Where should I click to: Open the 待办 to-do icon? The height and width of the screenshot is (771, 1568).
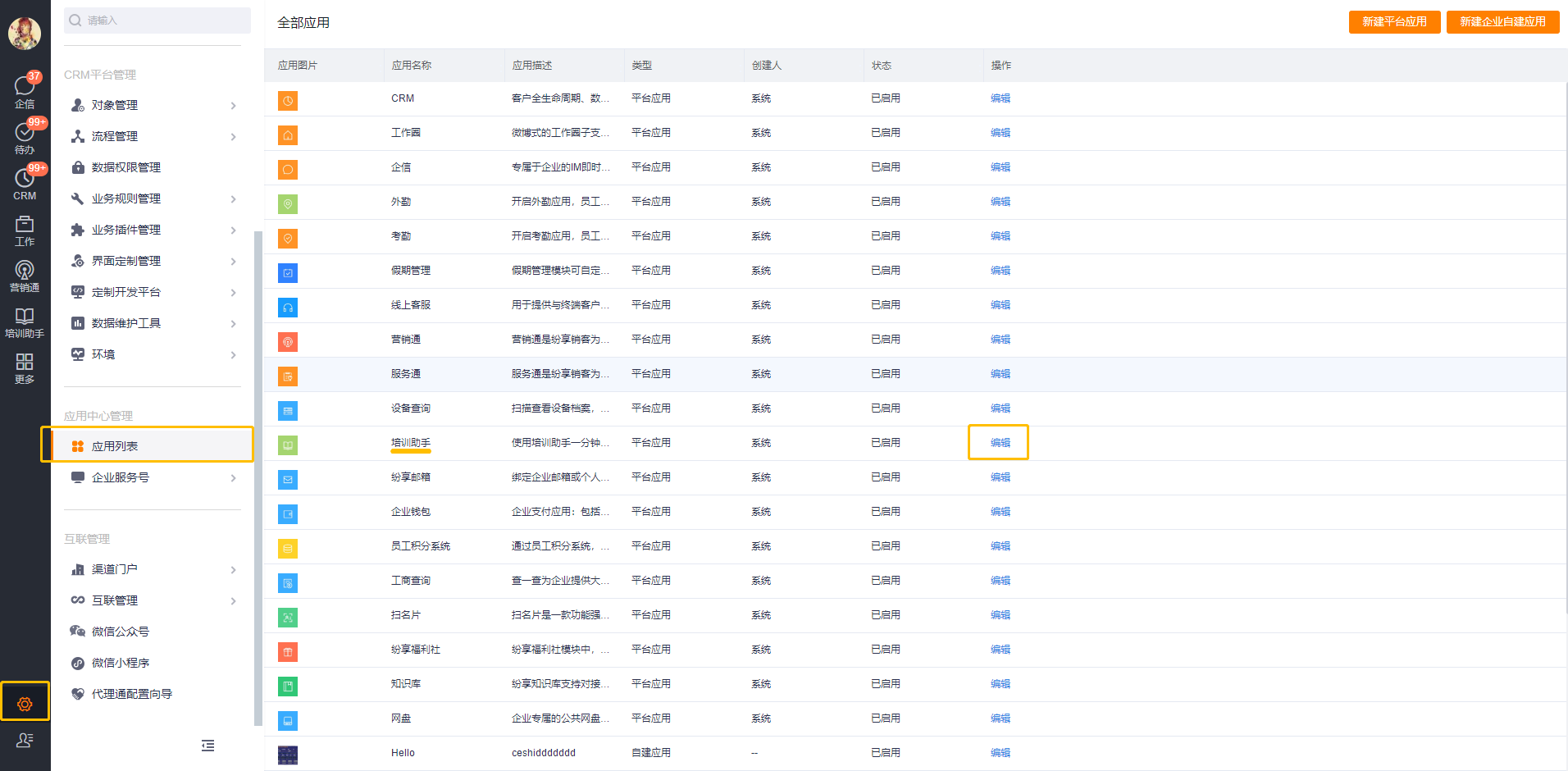click(x=25, y=138)
